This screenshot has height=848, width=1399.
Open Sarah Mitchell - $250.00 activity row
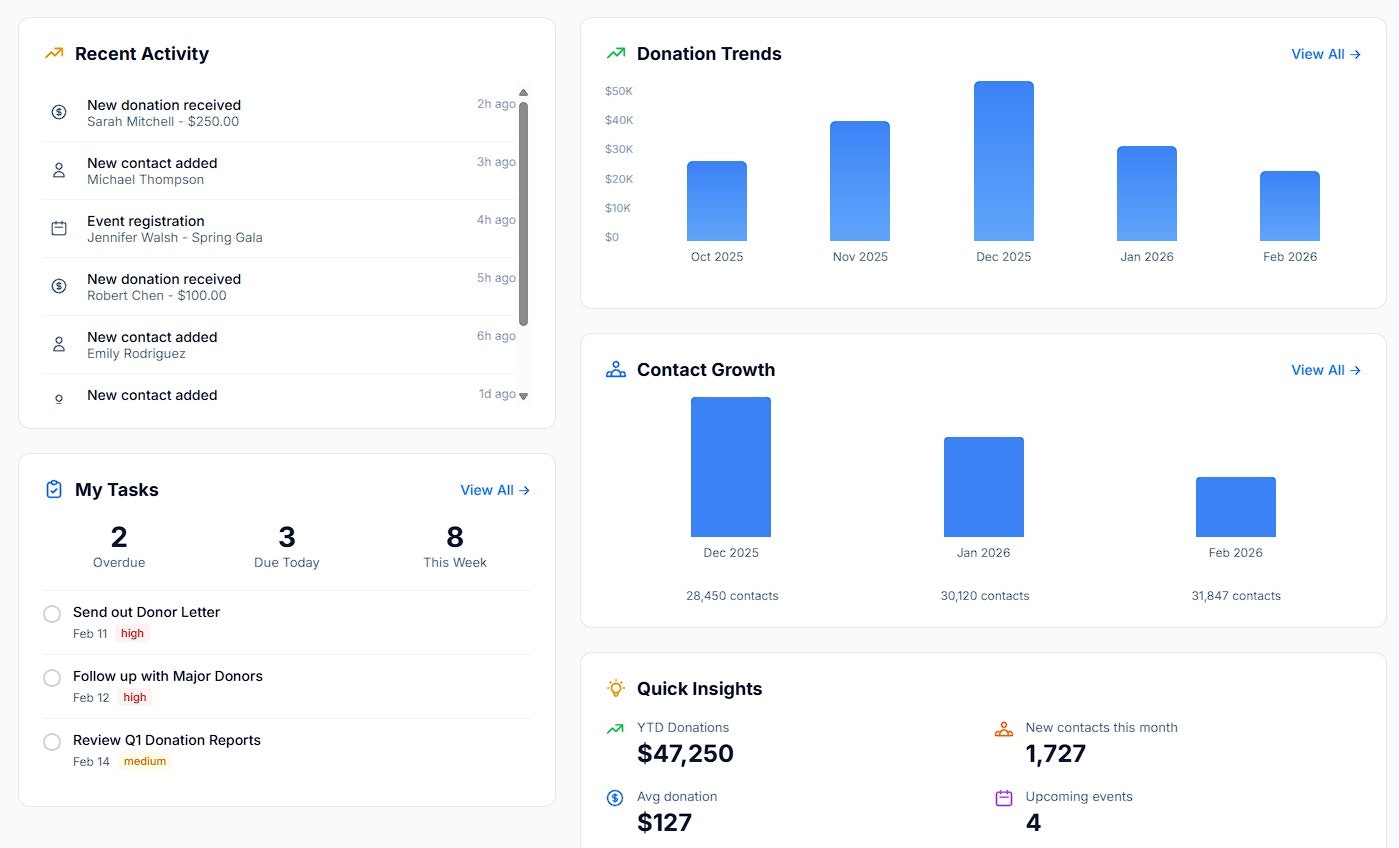pos(281,113)
